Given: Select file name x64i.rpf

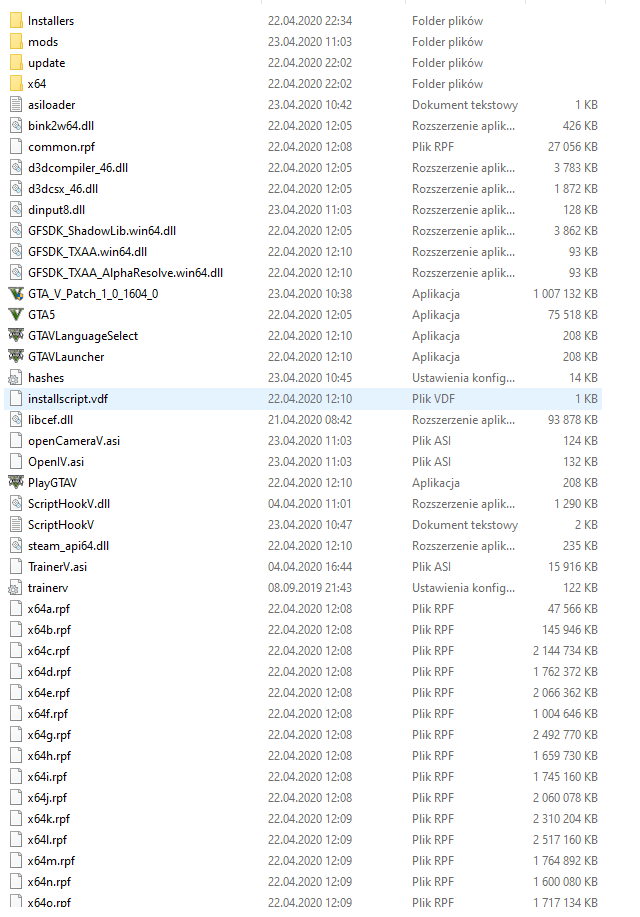Looking at the screenshot, I should (x=47, y=777).
